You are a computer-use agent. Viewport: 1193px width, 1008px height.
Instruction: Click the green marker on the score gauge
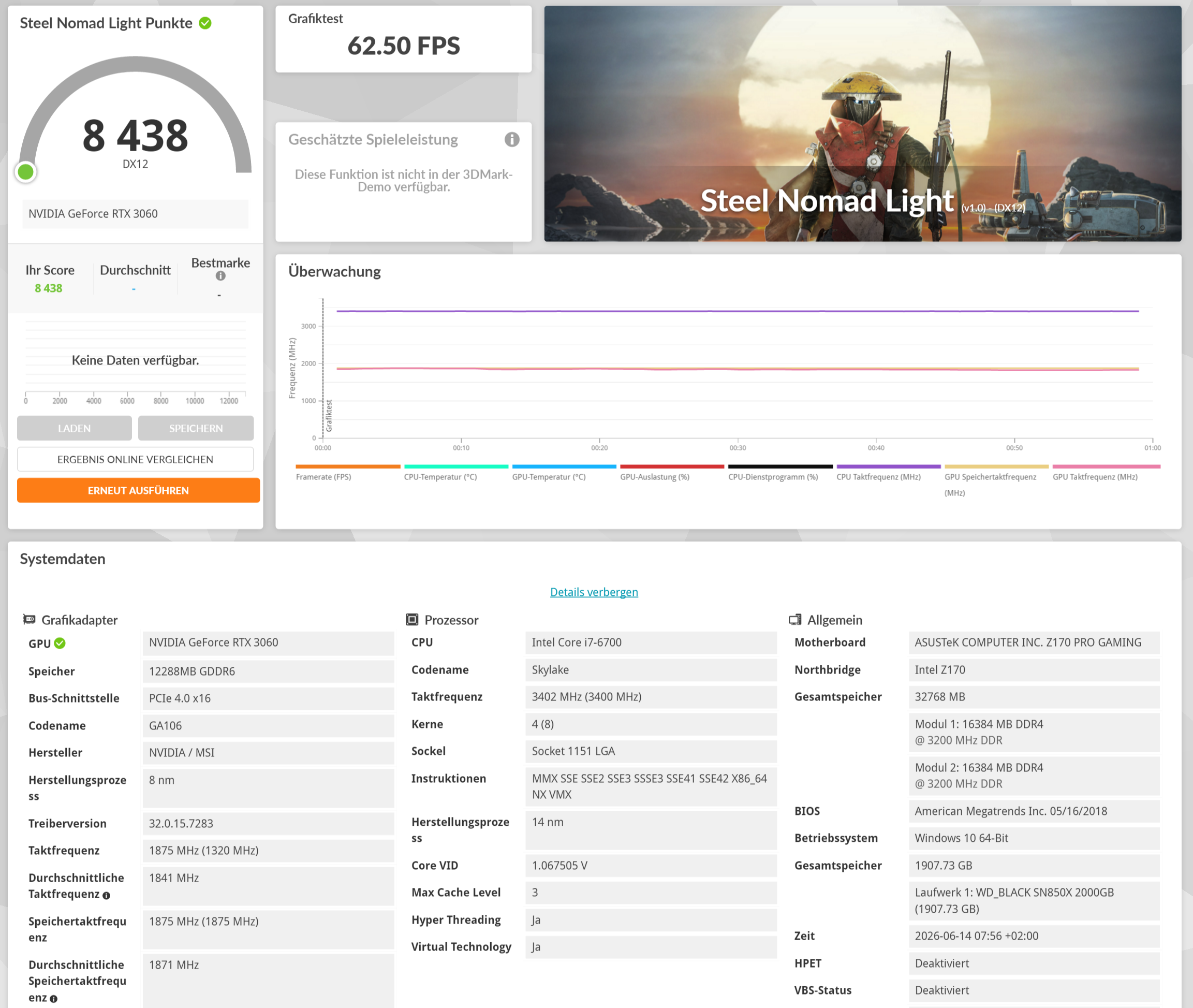pos(26,171)
